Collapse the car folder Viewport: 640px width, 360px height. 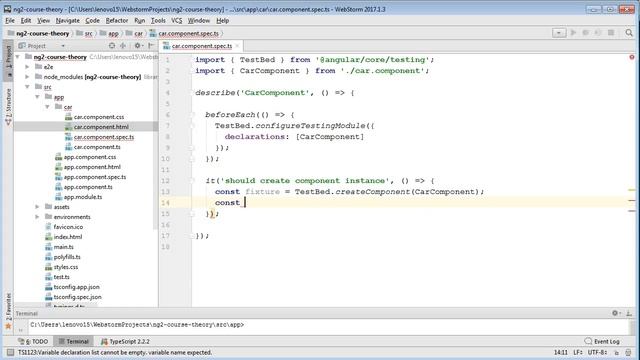[47, 107]
